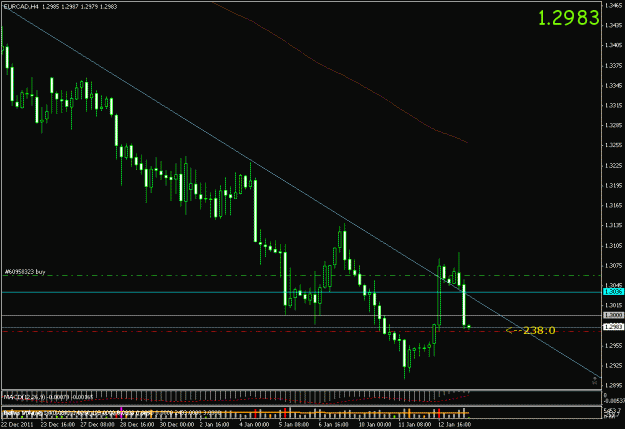Click the cyan 1.3036 price tag

coord(613,292)
